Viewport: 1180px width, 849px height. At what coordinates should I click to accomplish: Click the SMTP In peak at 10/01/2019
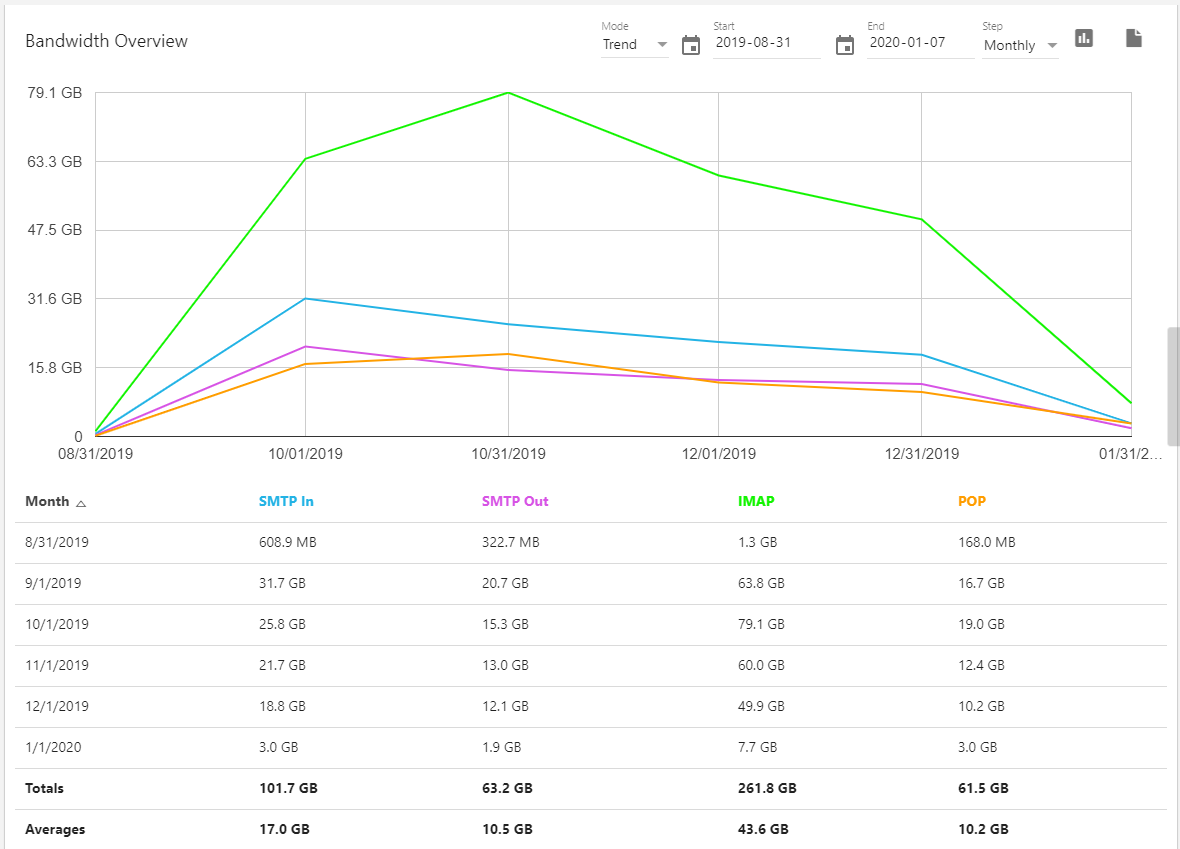tap(305, 298)
